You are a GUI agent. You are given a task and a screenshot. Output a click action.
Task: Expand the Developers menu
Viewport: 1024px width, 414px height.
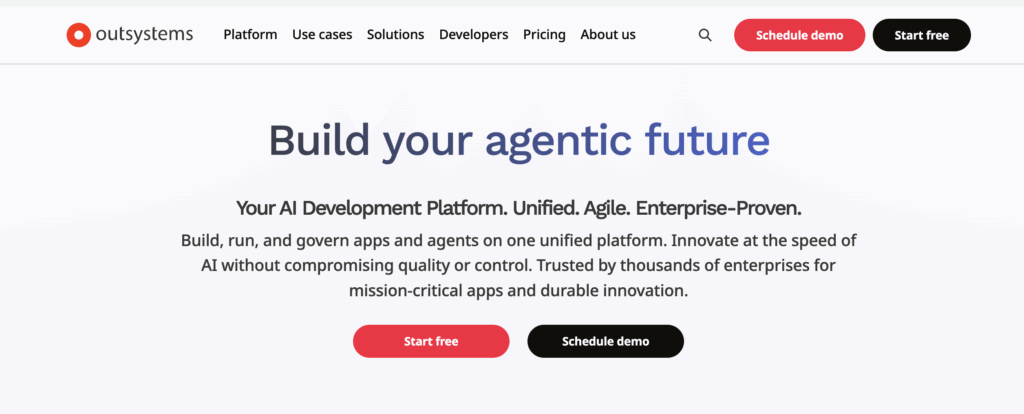coord(473,35)
